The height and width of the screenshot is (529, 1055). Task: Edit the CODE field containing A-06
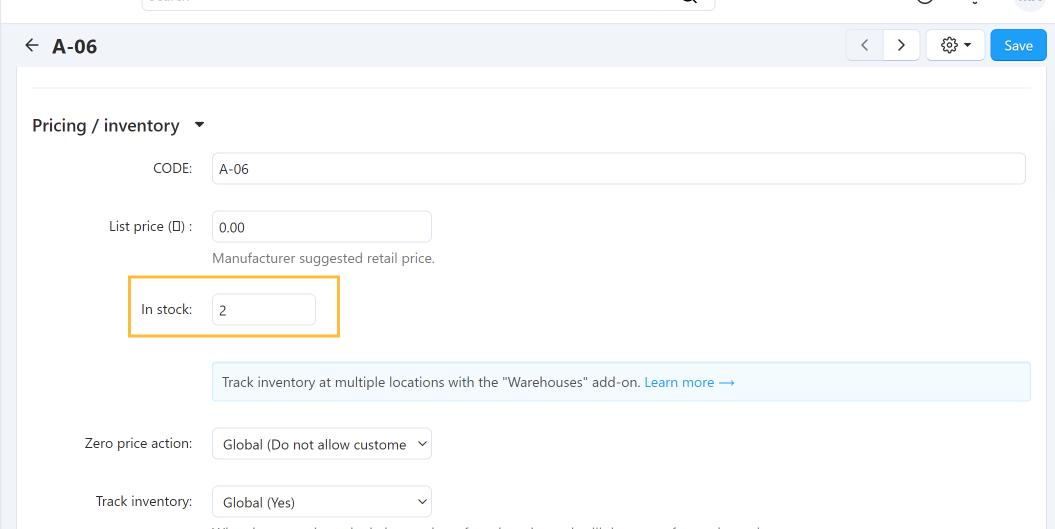click(x=618, y=169)
